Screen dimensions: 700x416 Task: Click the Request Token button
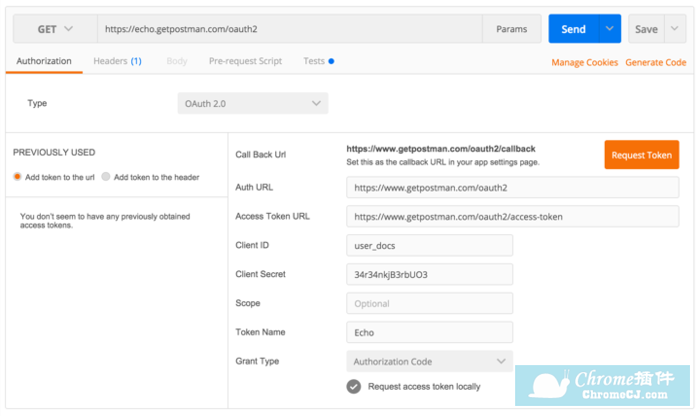coord(642,155)
